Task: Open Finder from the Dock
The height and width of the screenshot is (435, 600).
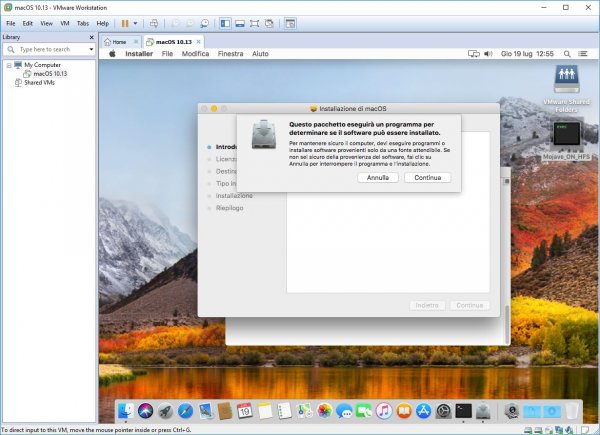Action: [126, 411]
